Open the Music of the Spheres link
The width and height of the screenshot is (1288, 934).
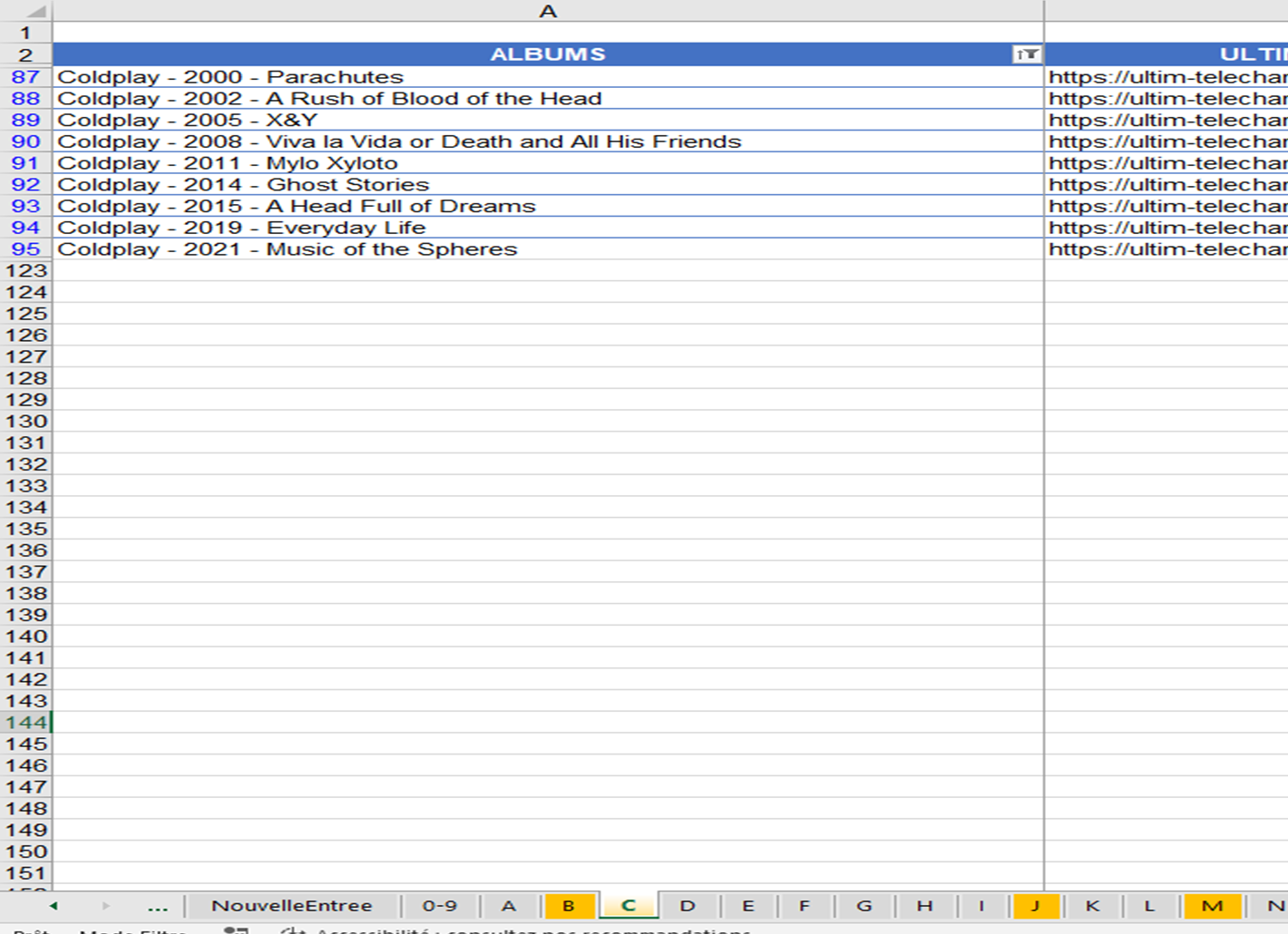1166,249
